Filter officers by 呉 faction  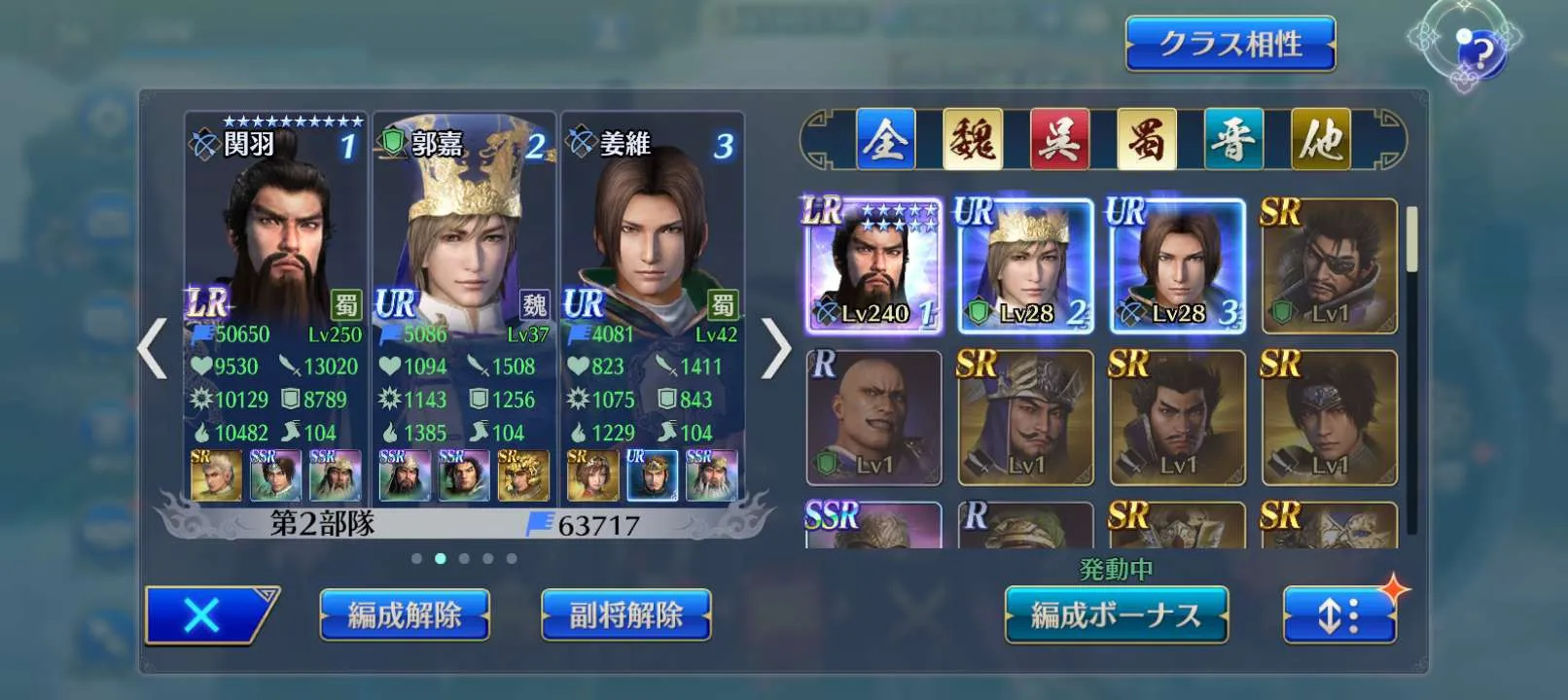[1059, 139]
